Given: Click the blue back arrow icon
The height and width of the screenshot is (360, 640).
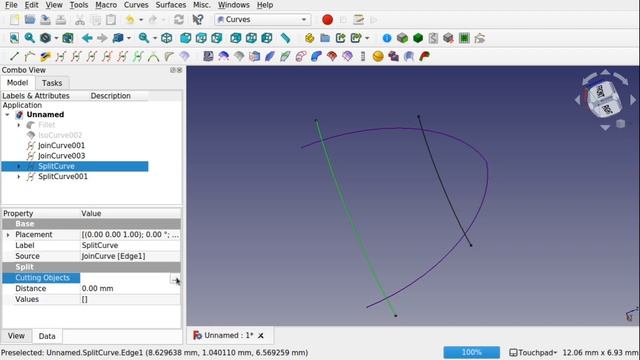Looking at the screenshot, I should [x=87, y=38].
